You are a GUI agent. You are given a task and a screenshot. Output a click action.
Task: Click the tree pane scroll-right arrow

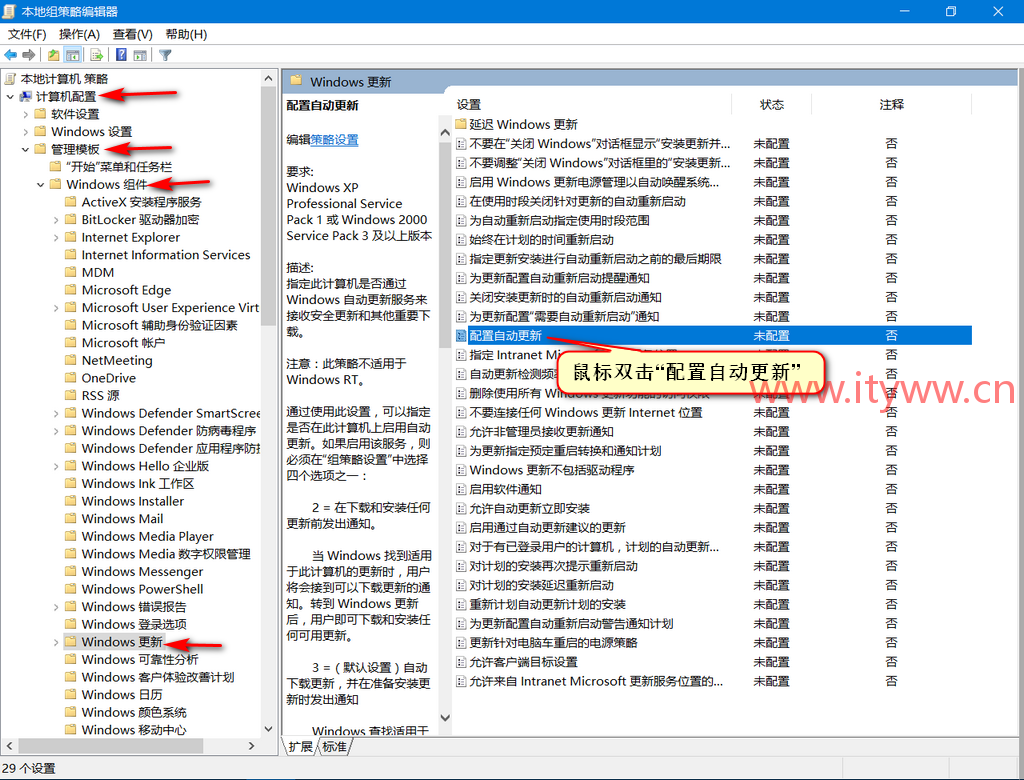[x=251, y=745]
